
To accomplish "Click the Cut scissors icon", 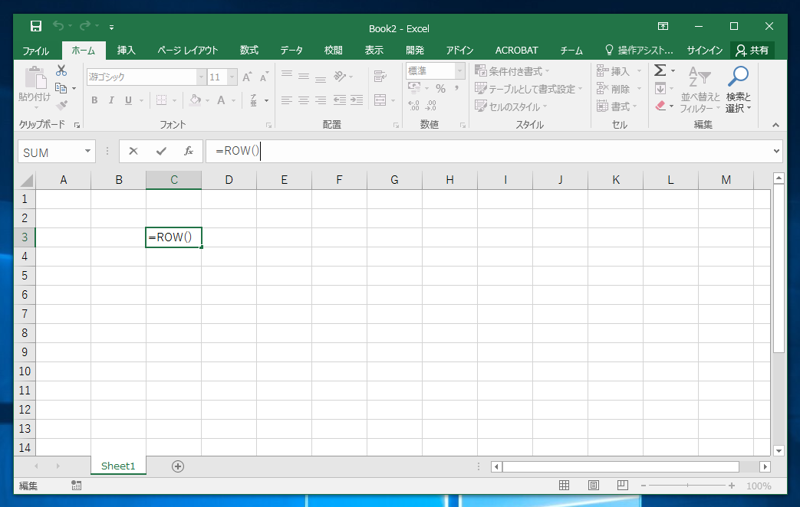I will point(61,70).
